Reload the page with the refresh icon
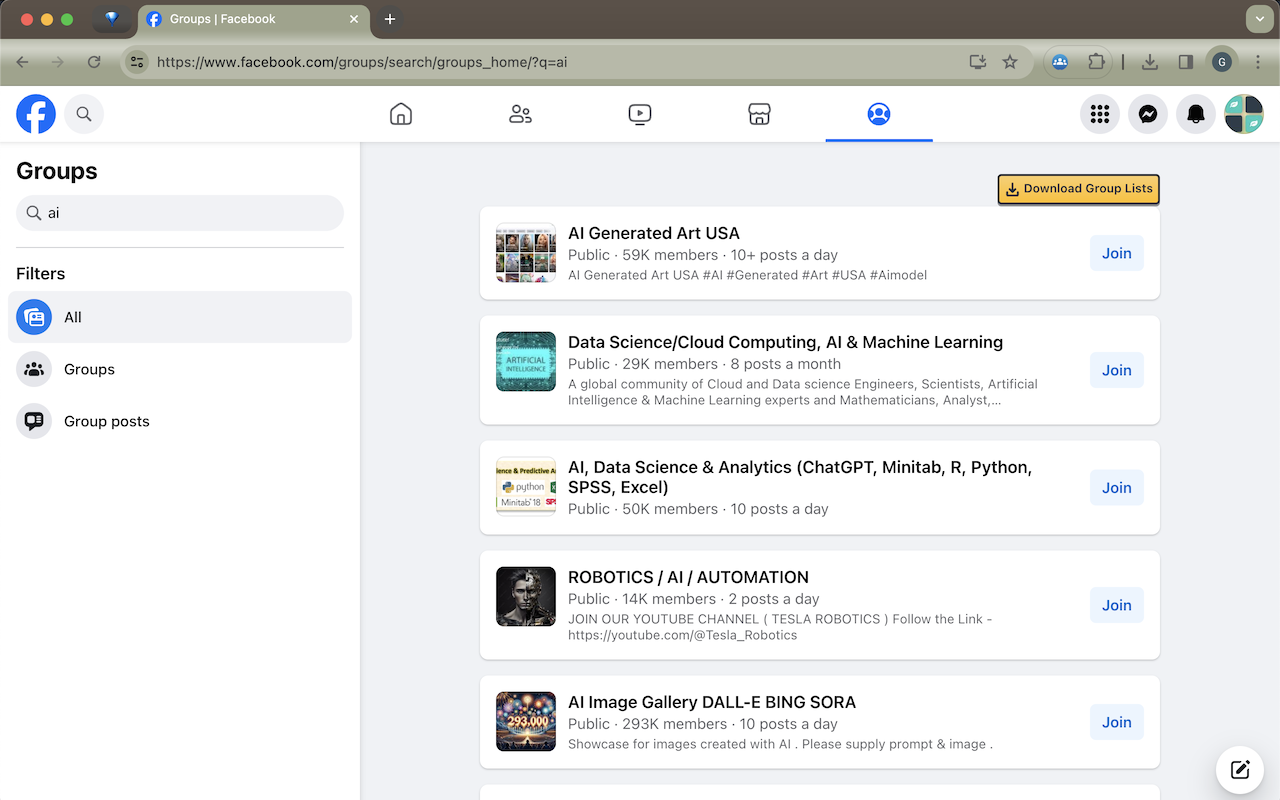Viewport: 1280px width, 800px height. coord(94,62)
